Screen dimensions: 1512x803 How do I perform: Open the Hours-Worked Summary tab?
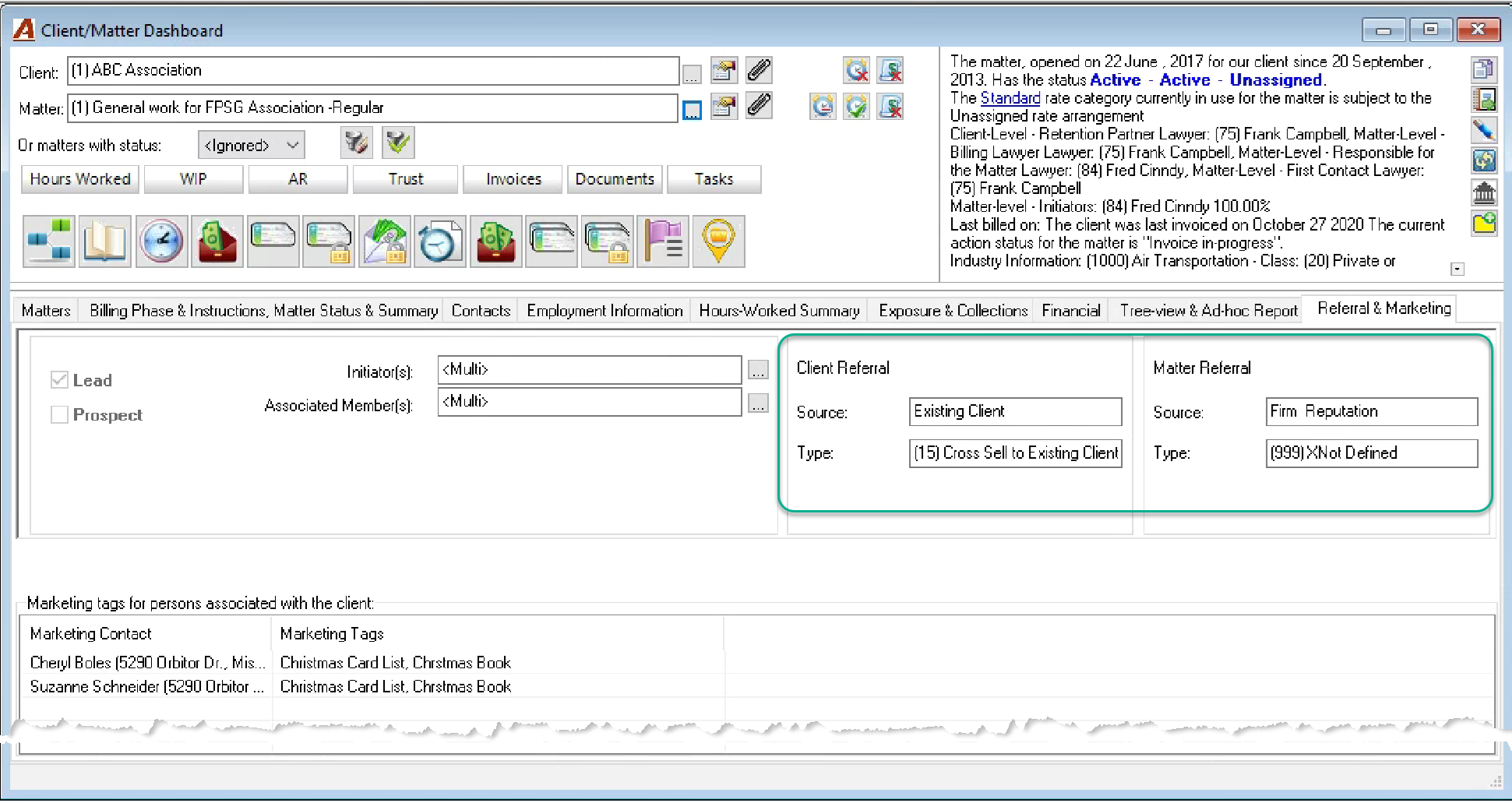pyautogui.click(x=779, y=311)
